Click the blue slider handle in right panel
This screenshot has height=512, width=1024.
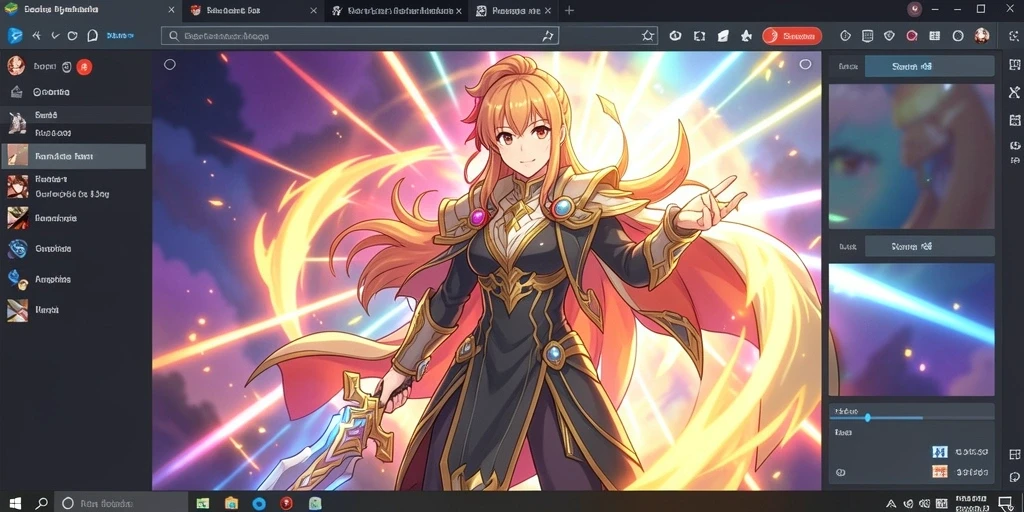pyautogui.click(x=868, y=417)
